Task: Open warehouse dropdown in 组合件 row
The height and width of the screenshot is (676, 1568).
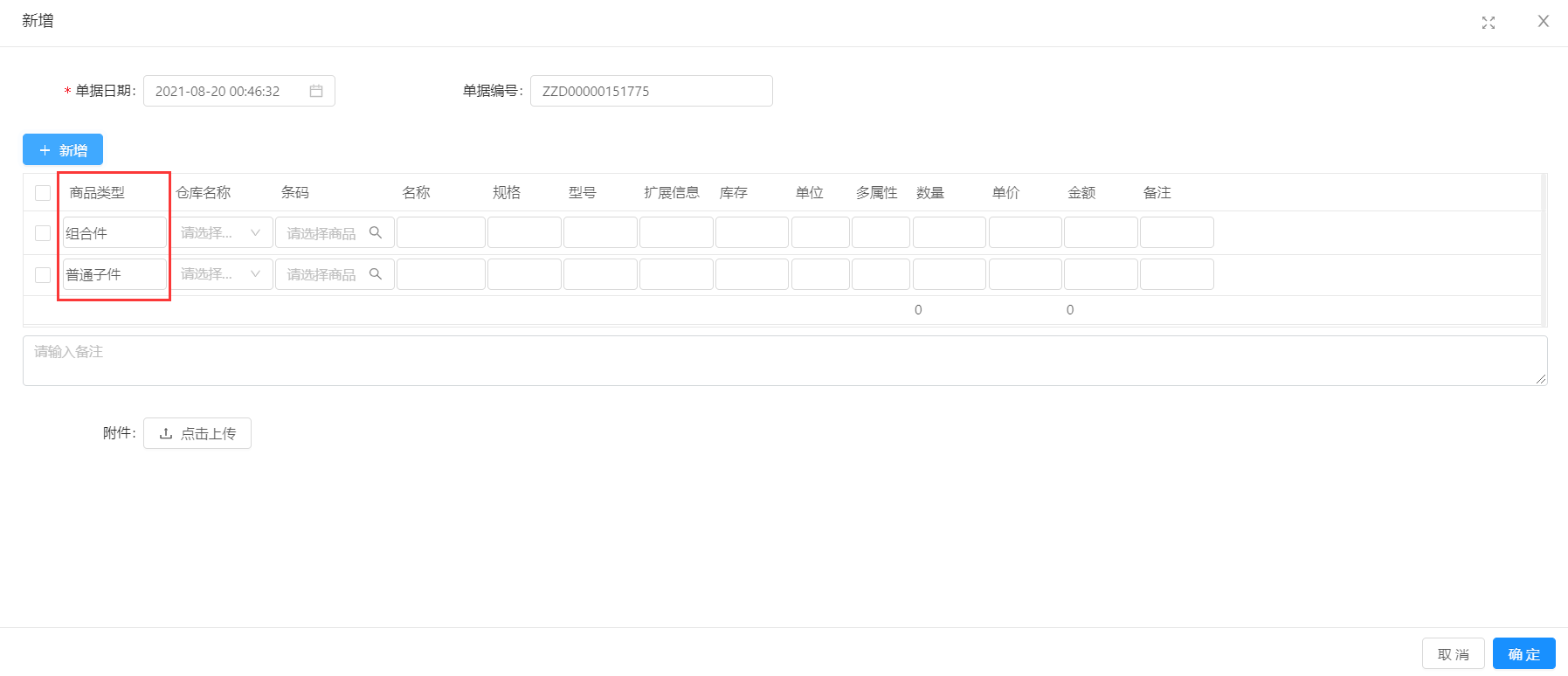Action: click(x=221, y=232)
